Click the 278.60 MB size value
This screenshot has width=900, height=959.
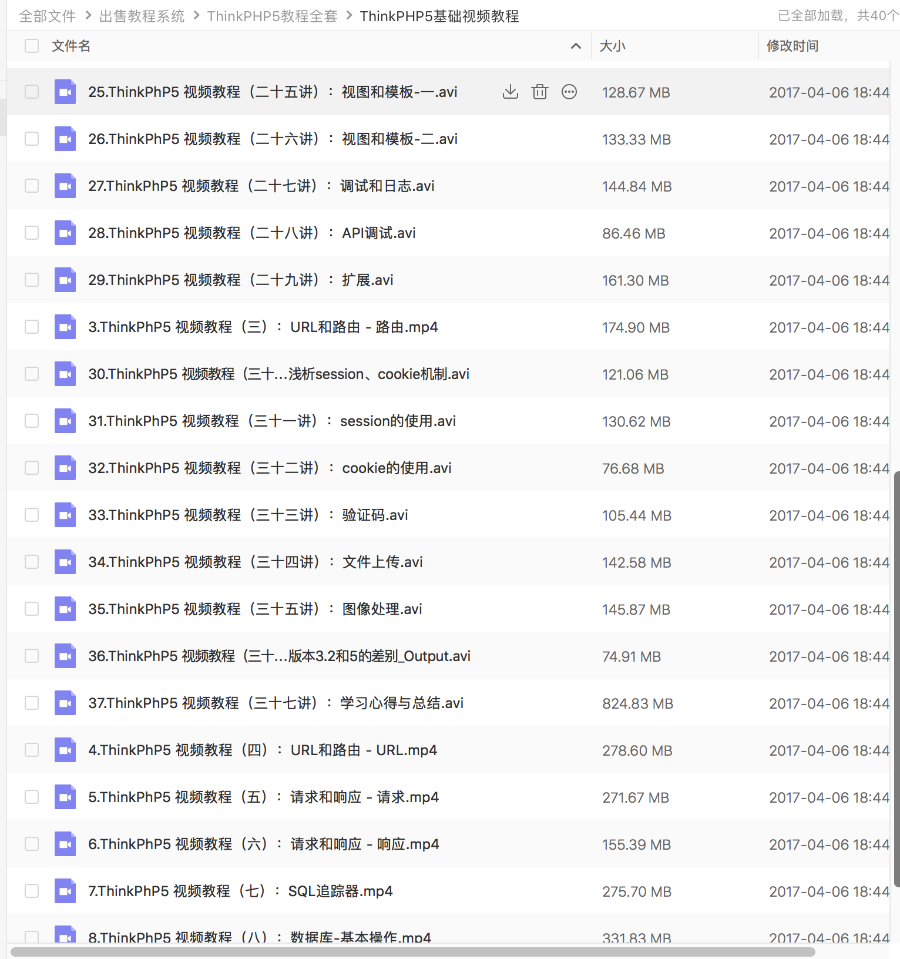click(x=637, y=751)
